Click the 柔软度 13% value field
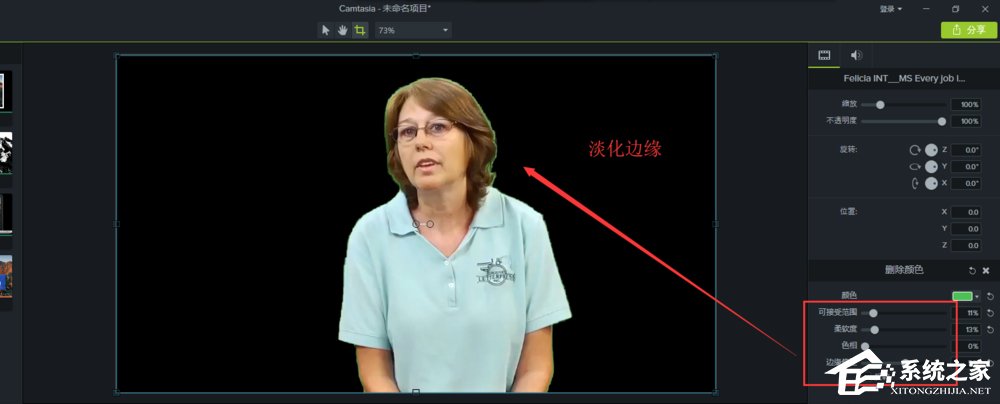The width and height of the screenshot is (1000, 404). point(966,330)
